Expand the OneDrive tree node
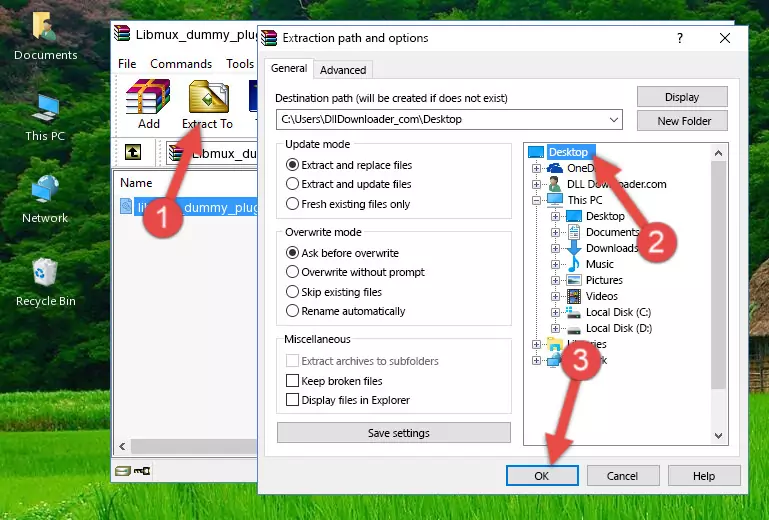This screenshot has height=520, width=769. [536, 168]
